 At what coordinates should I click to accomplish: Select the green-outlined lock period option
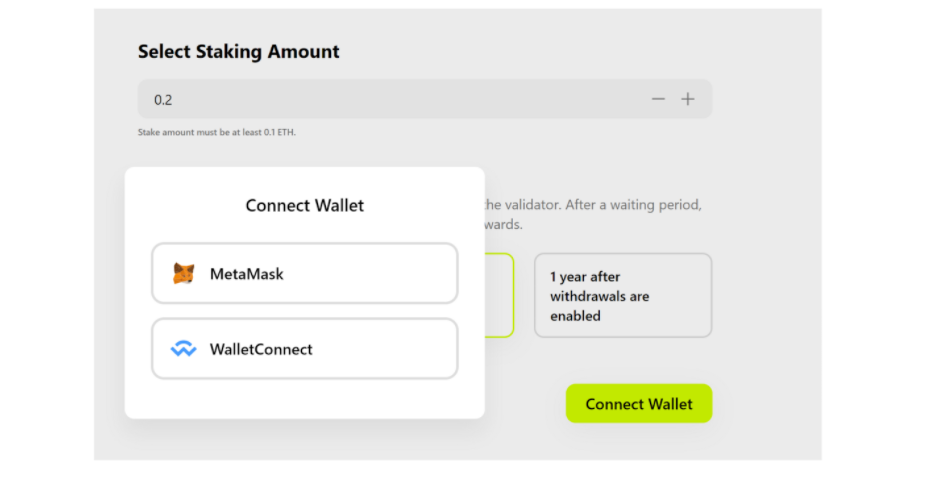(500, 295)
